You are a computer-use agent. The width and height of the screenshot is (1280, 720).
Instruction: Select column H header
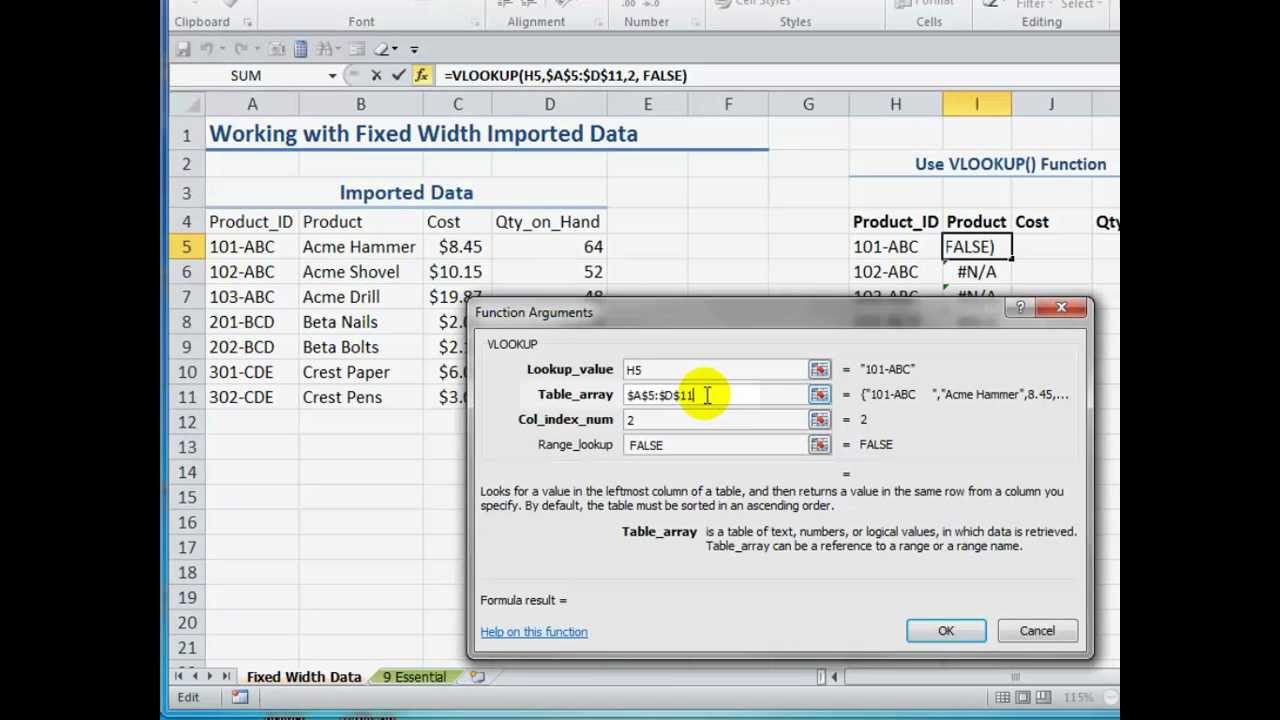coord(895,104)
